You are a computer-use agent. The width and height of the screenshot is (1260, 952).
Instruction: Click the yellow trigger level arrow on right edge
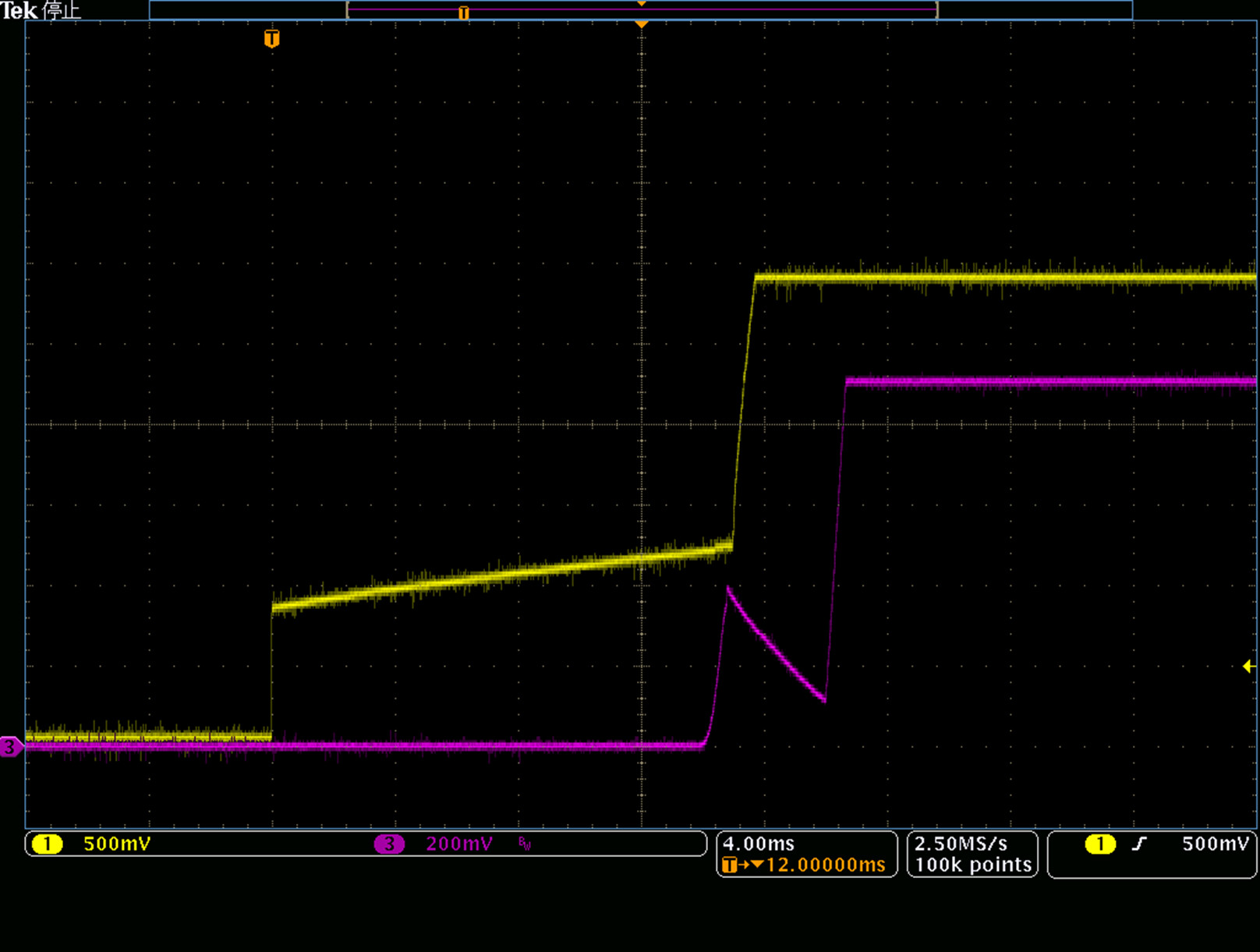(x=1248, y=667)
